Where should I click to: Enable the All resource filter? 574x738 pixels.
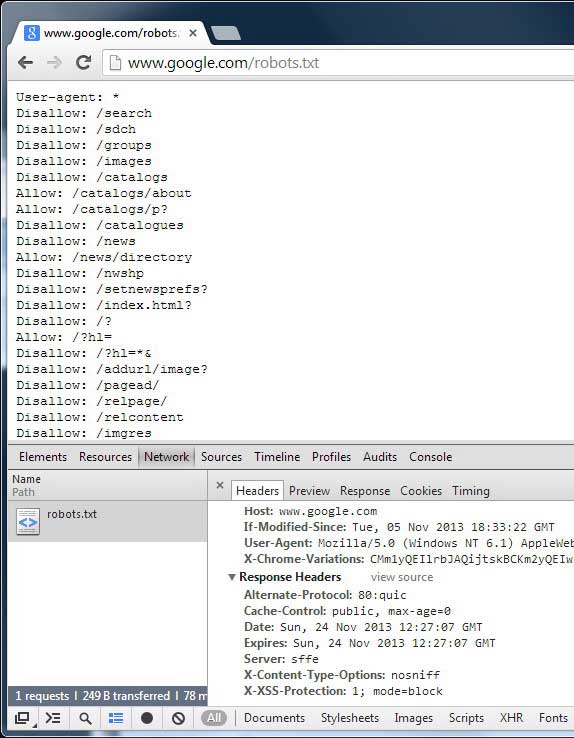click(x=214, y=718)
